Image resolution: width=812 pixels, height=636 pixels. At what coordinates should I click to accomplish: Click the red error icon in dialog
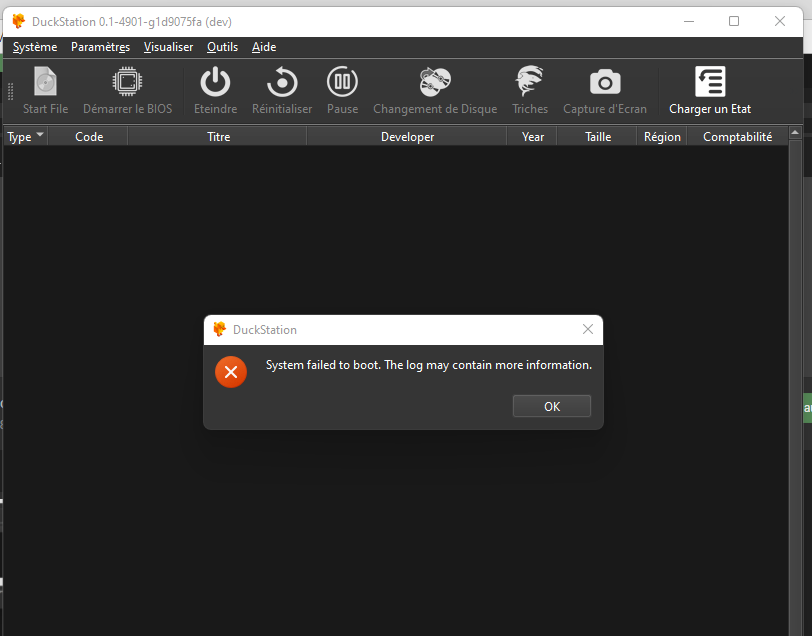231,372
